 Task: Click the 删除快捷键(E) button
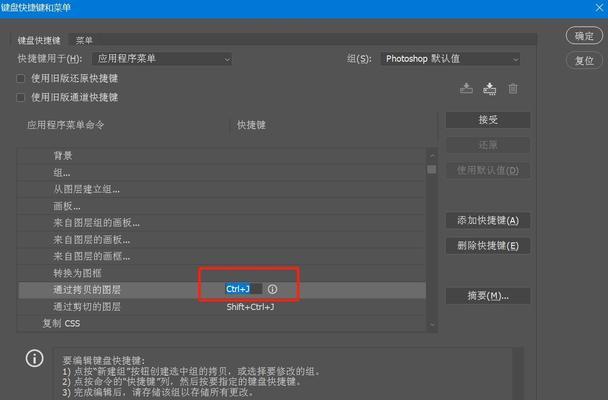point(488,246)
